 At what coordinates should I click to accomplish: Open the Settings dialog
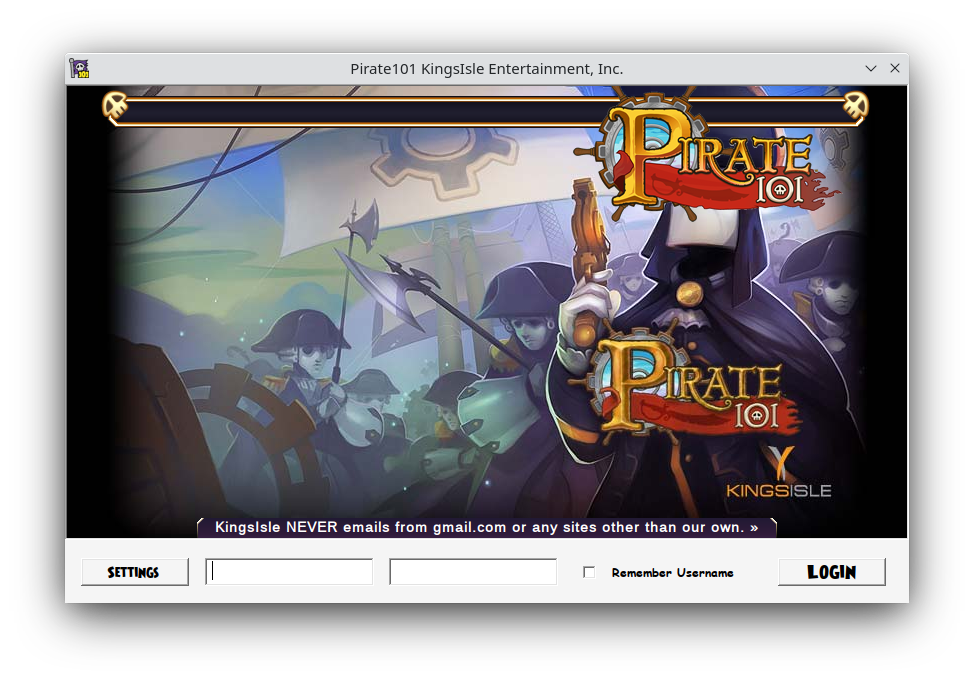[134, 572]
